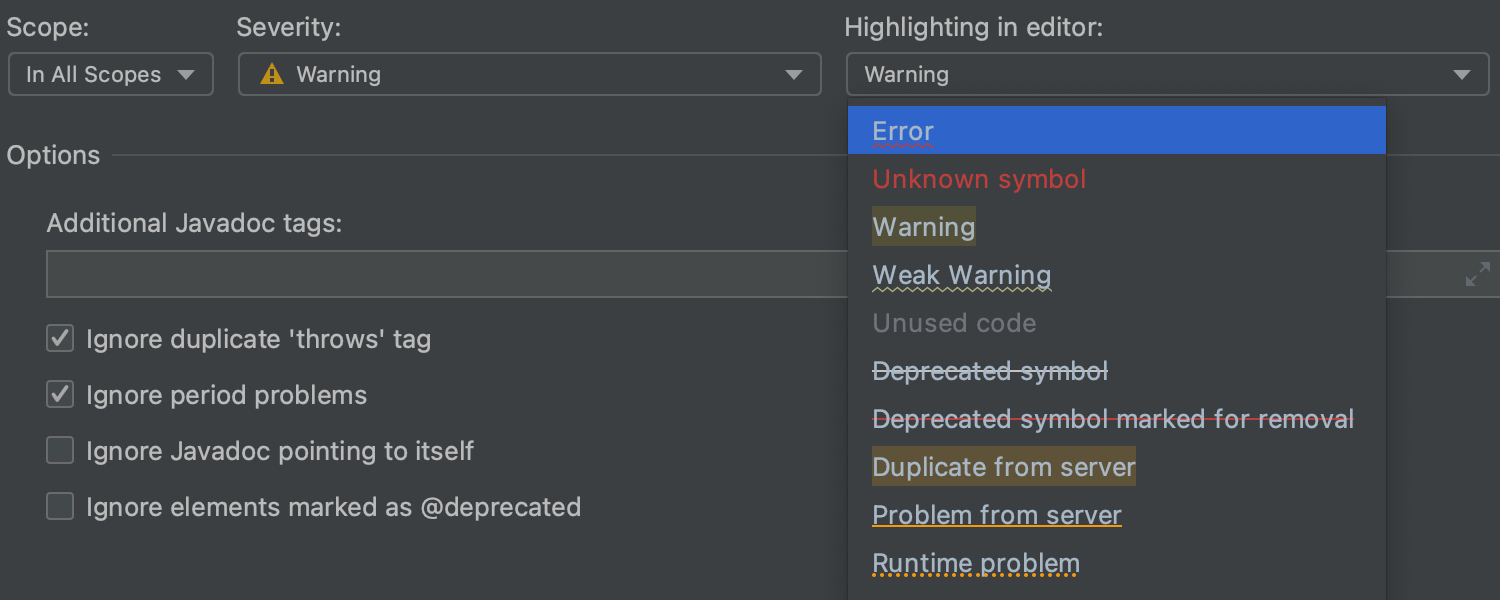Uncheck Ignore period problems
The width and height of the screenshot is (1500, 600).
pyautogui.click(x=60, y=395)
